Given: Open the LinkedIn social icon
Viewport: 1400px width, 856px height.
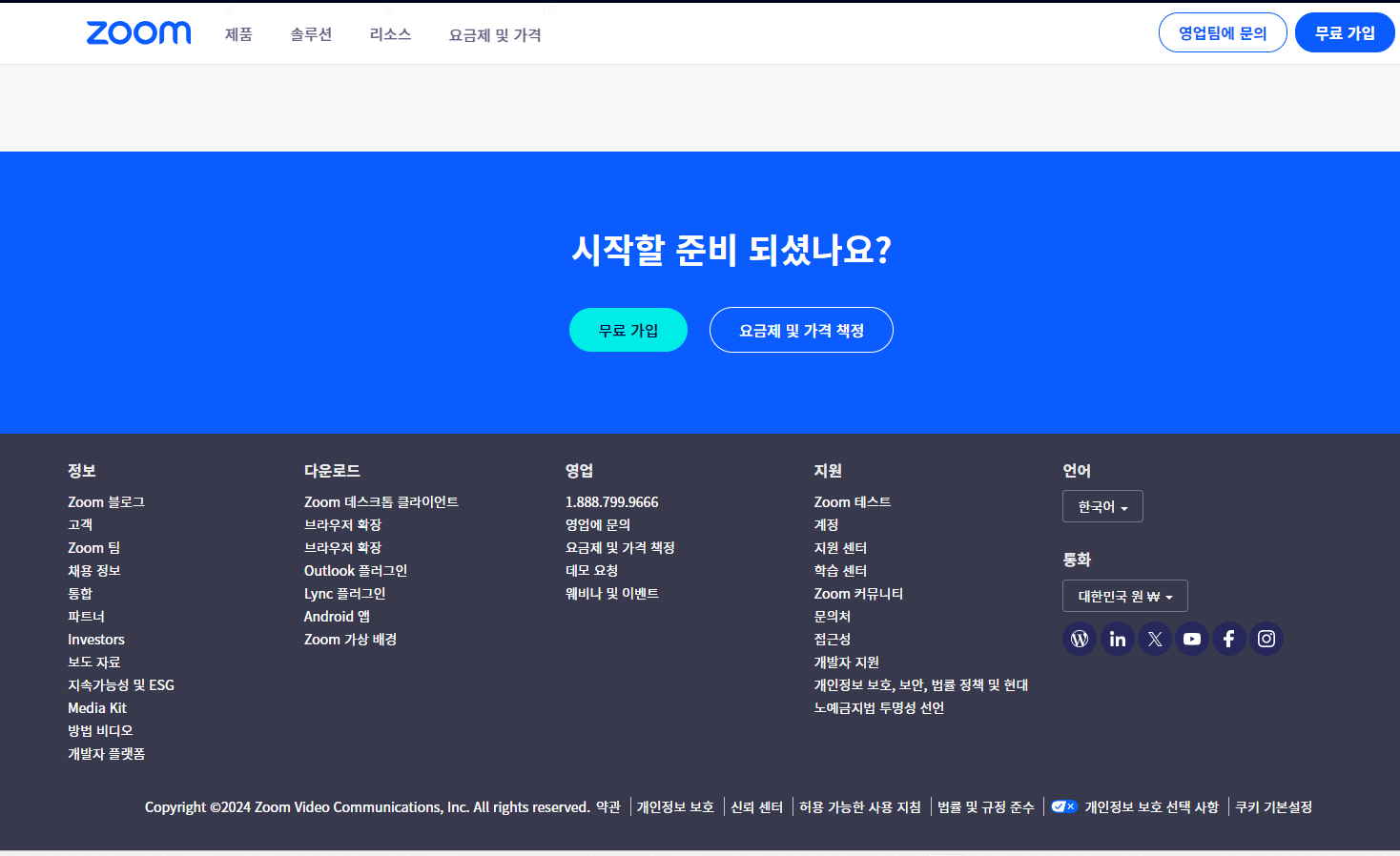Looking at the screenshot, I should tap(1118, 639).
